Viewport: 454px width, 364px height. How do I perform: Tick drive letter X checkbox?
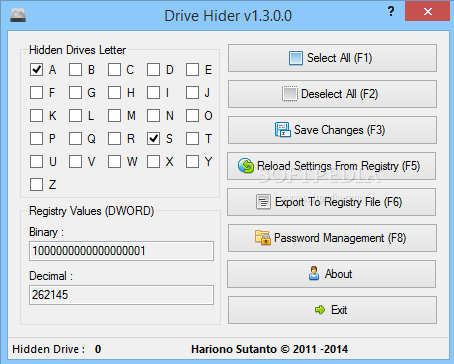[153, 161]
